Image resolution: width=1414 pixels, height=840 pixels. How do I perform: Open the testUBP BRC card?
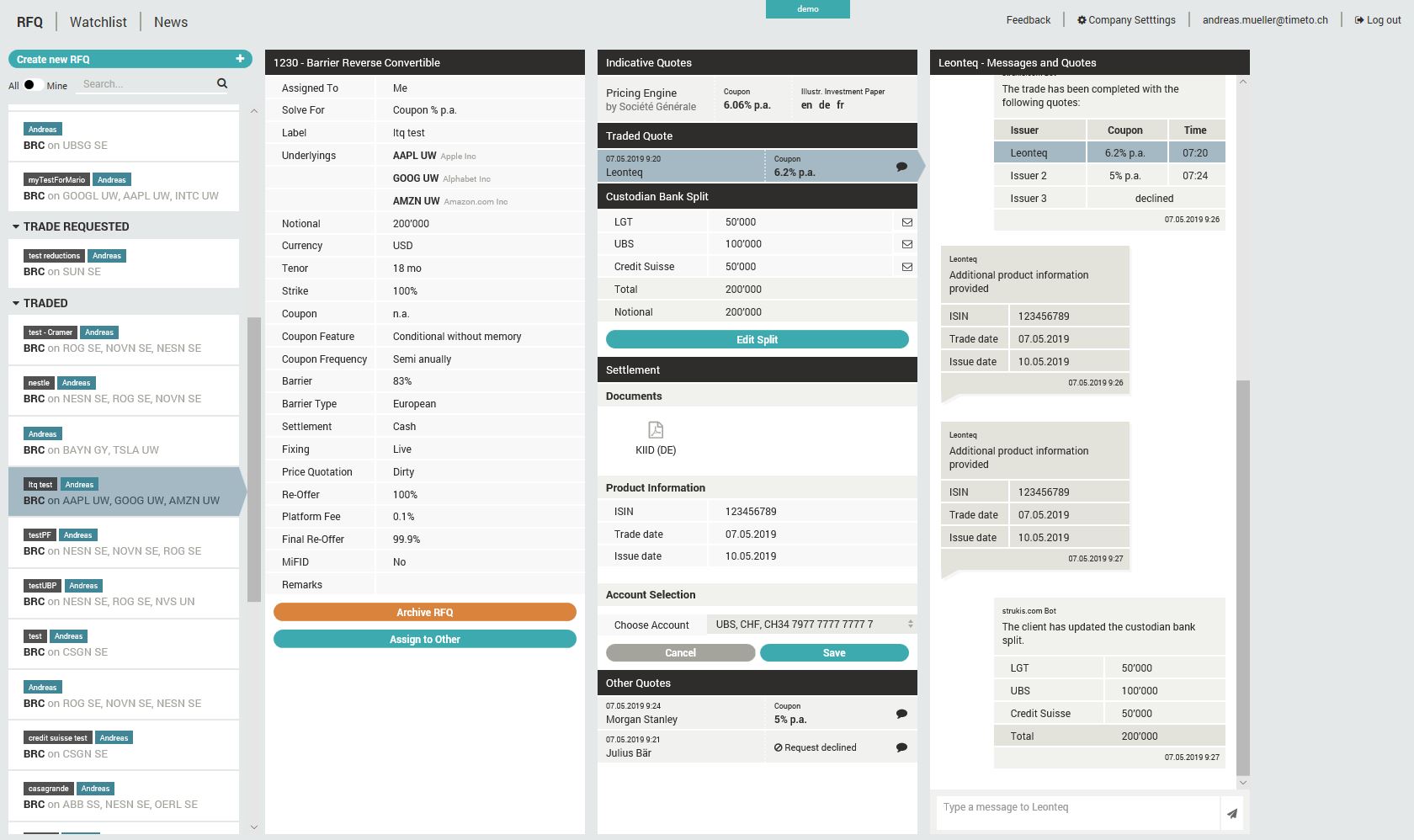click(x=124, y=593)
